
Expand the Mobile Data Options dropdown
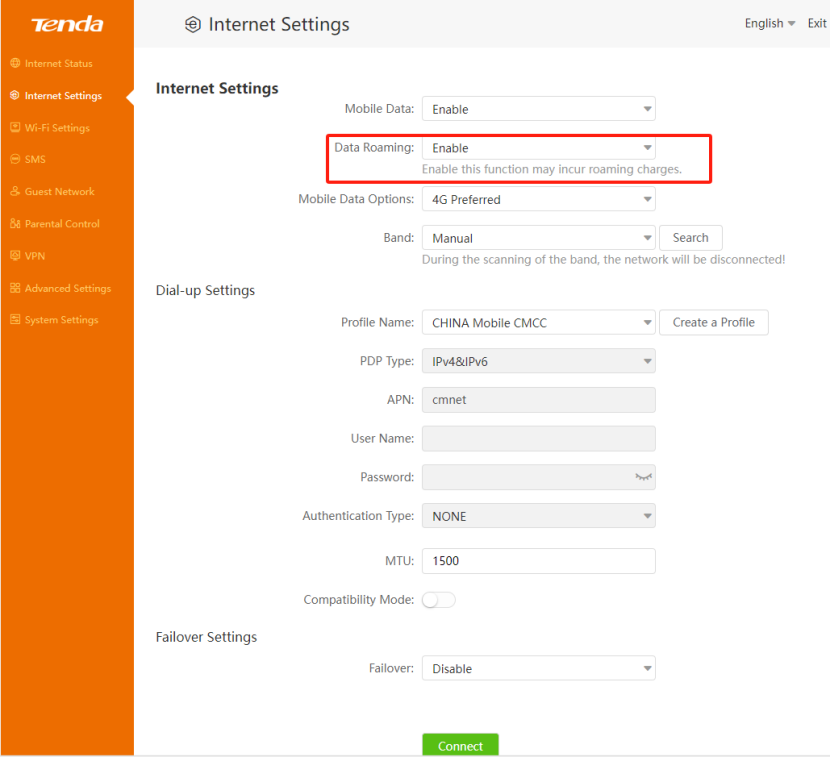pos(538,200)
